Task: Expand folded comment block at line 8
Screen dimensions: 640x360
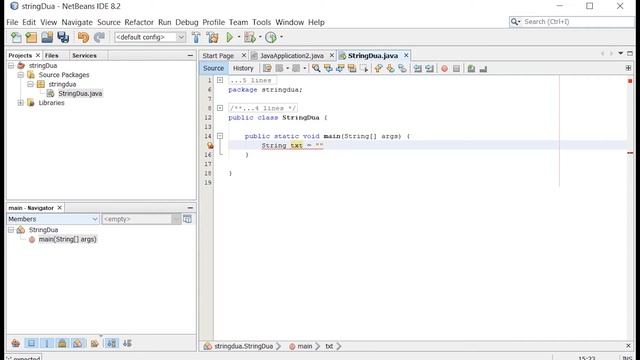Action: (220, 108)
